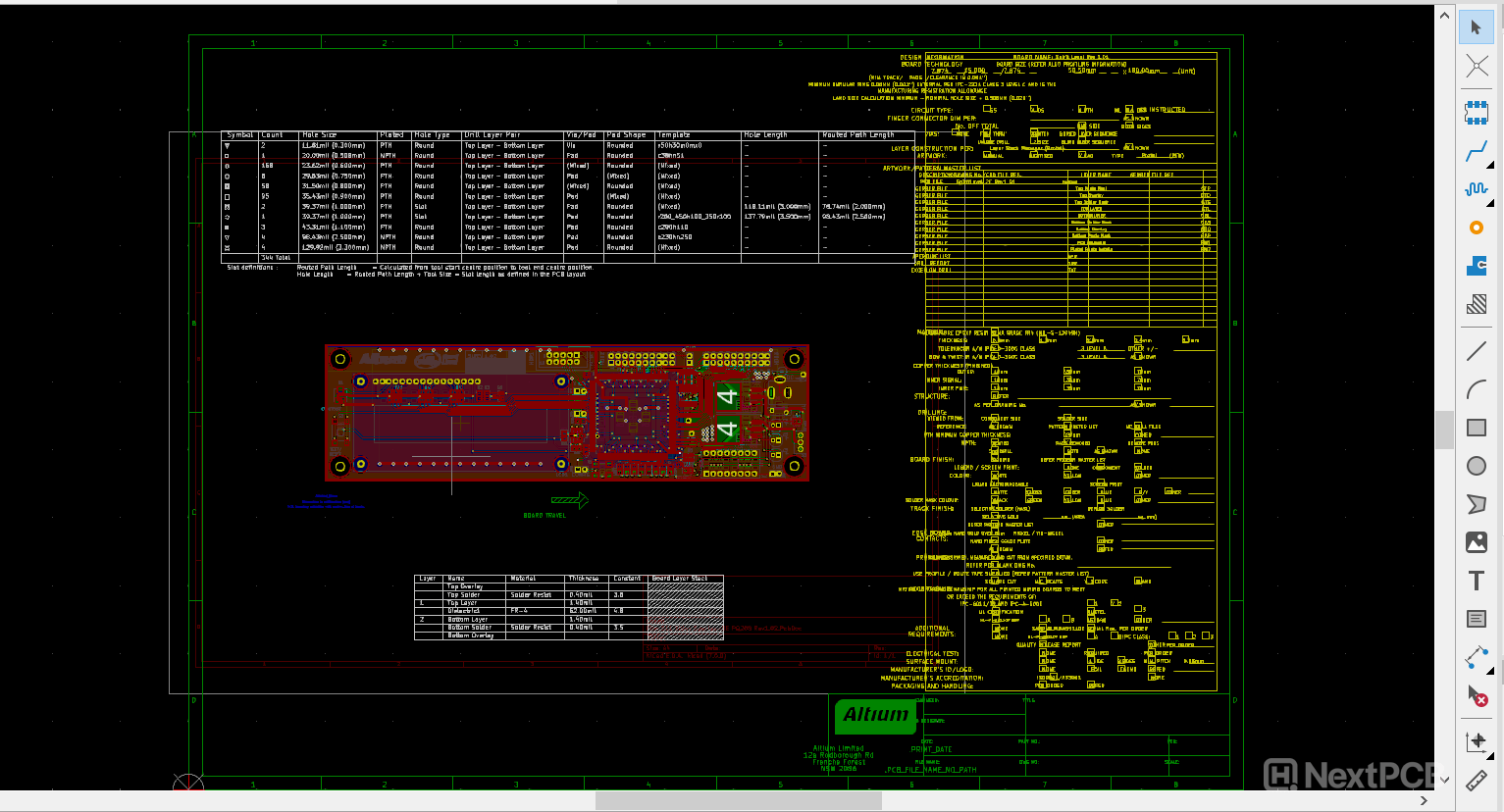This screenshot has width=1504, height=812.
Task: Select the Add Footprint tool
Action: (x=1477, y=113)
